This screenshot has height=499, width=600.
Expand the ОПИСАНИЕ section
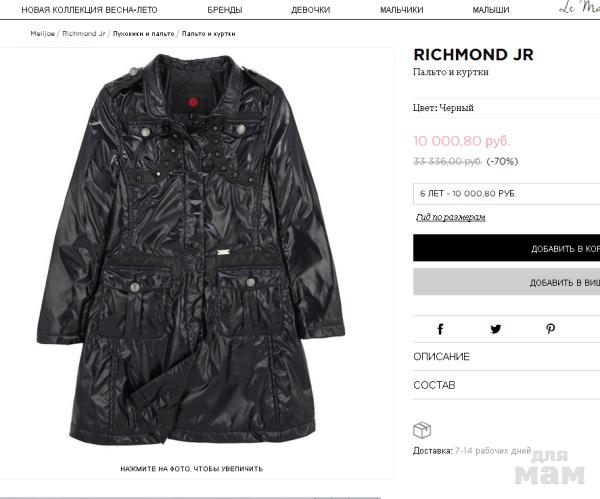[506, 357]
